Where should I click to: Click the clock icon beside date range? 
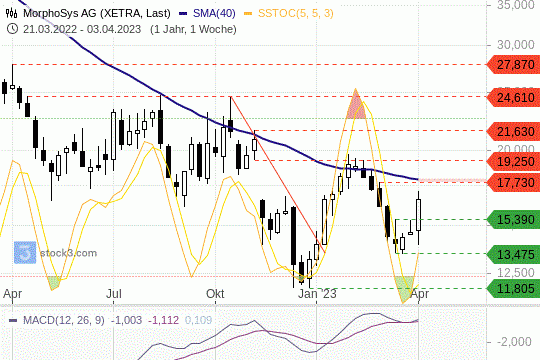coord(12,29)
